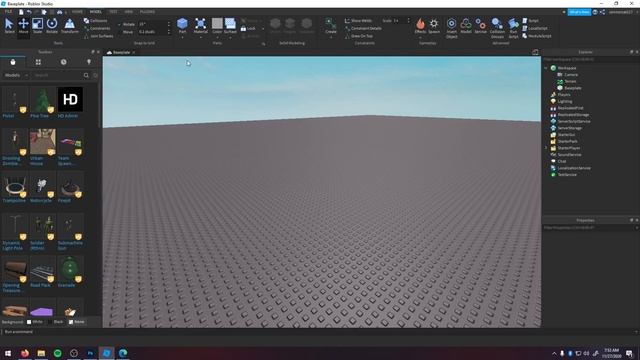Screen dimensions: 640x360
Task: Click the Model advanced icon
Action: (x=466, y=25)
